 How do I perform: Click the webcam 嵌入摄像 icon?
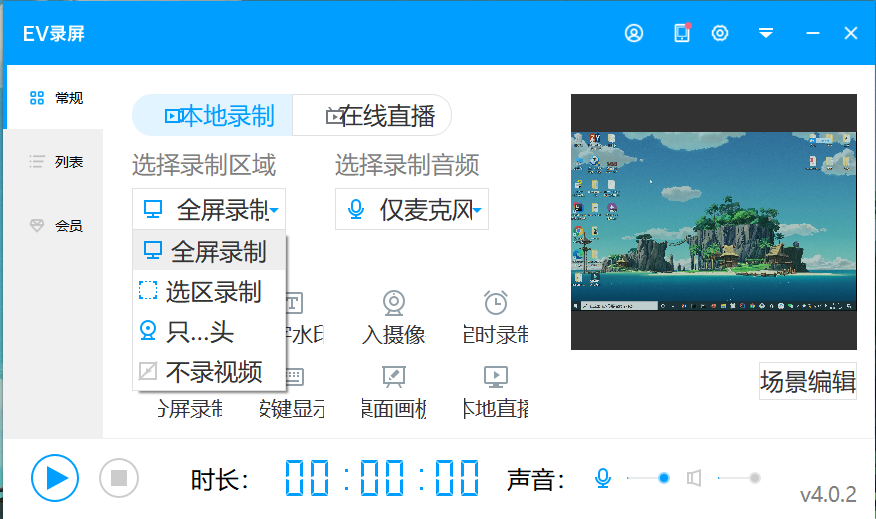coord(394,303)
